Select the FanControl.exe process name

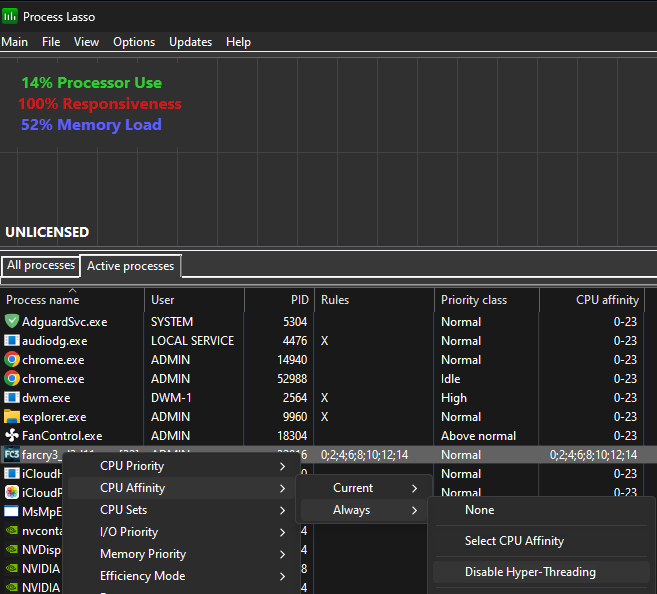coord(62,436)
